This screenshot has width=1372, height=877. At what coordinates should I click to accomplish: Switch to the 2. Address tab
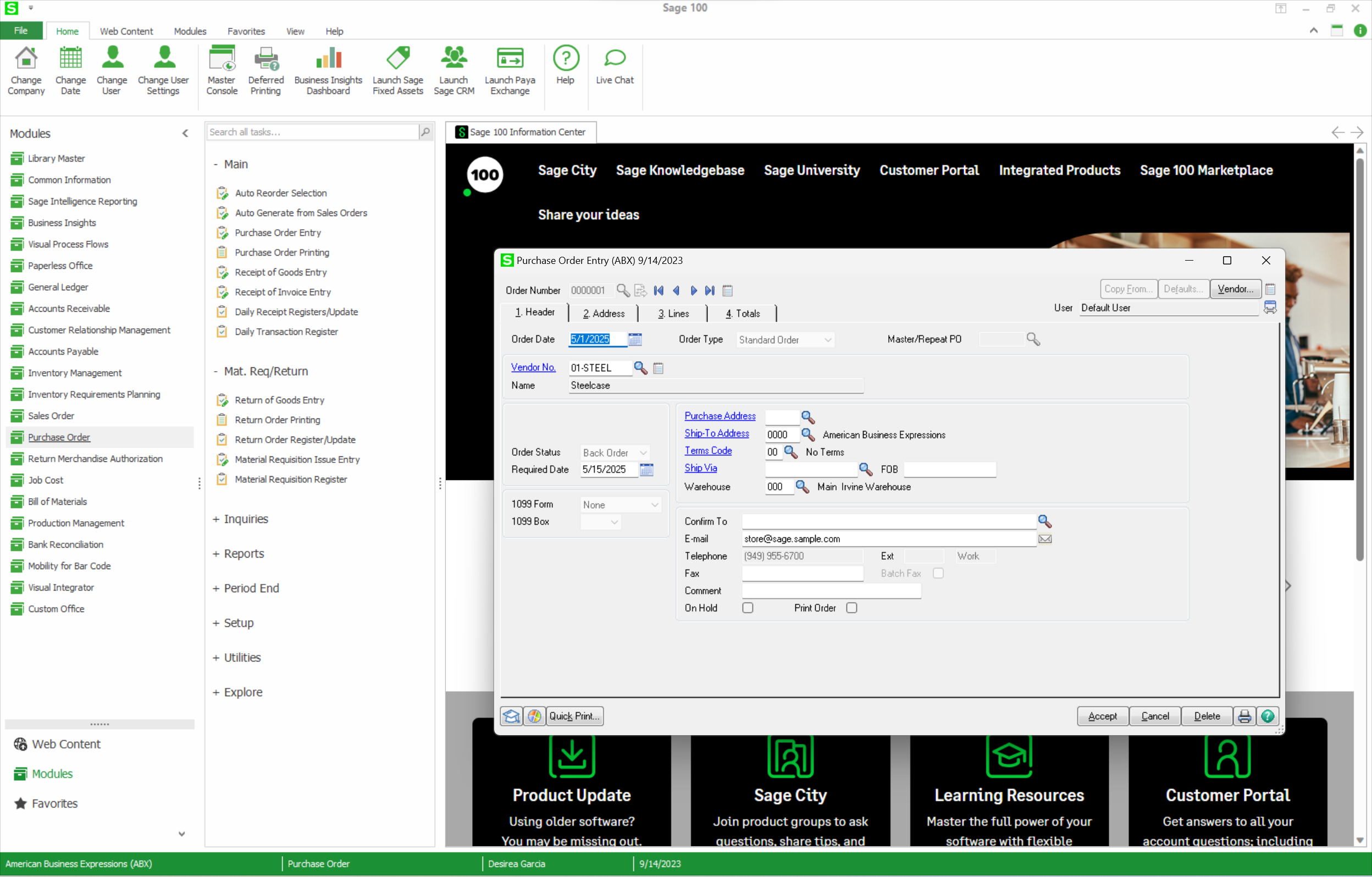tap(603, 313)
